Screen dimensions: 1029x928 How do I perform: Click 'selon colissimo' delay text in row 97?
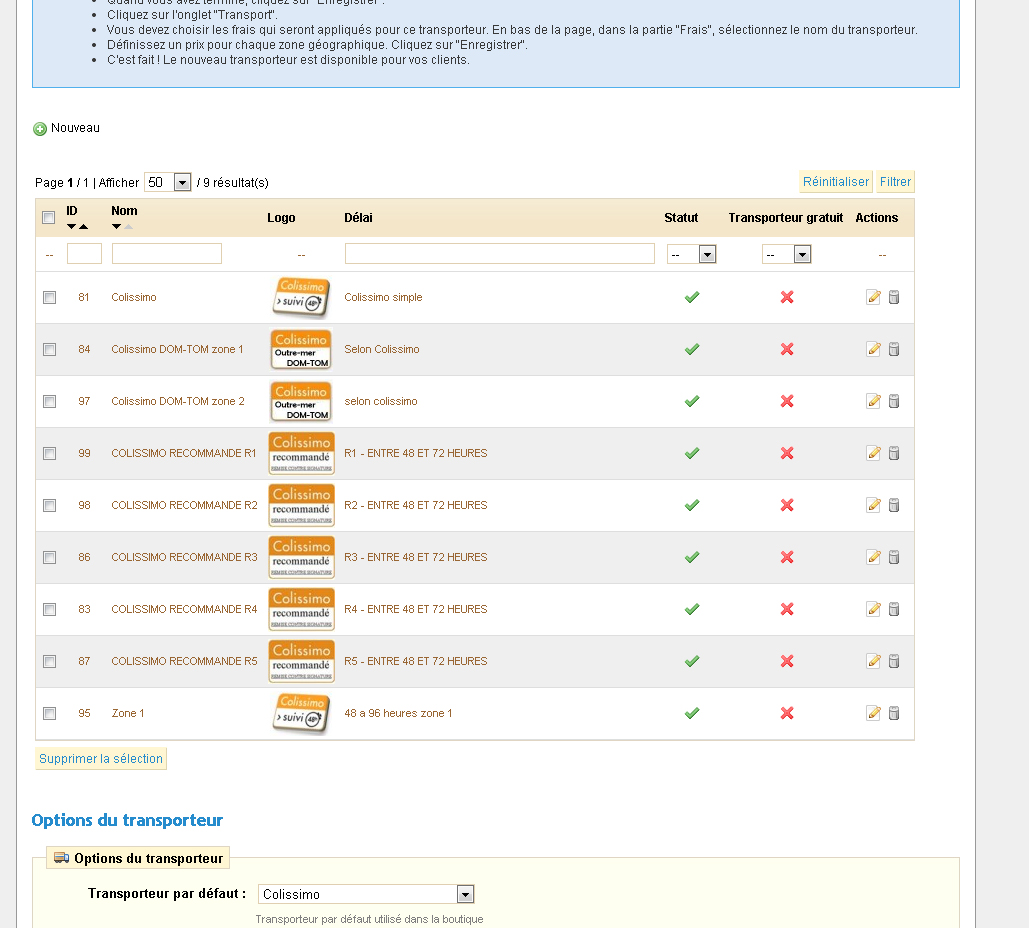point(381,401)
